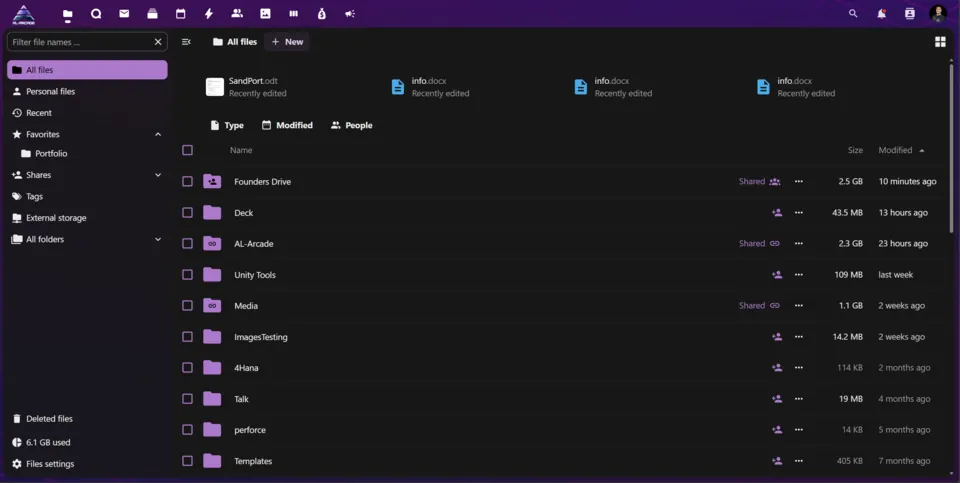The height and width of the screenshot is (483, 960).
Task: Open the Contacts app icon
Action: point(237,13)
